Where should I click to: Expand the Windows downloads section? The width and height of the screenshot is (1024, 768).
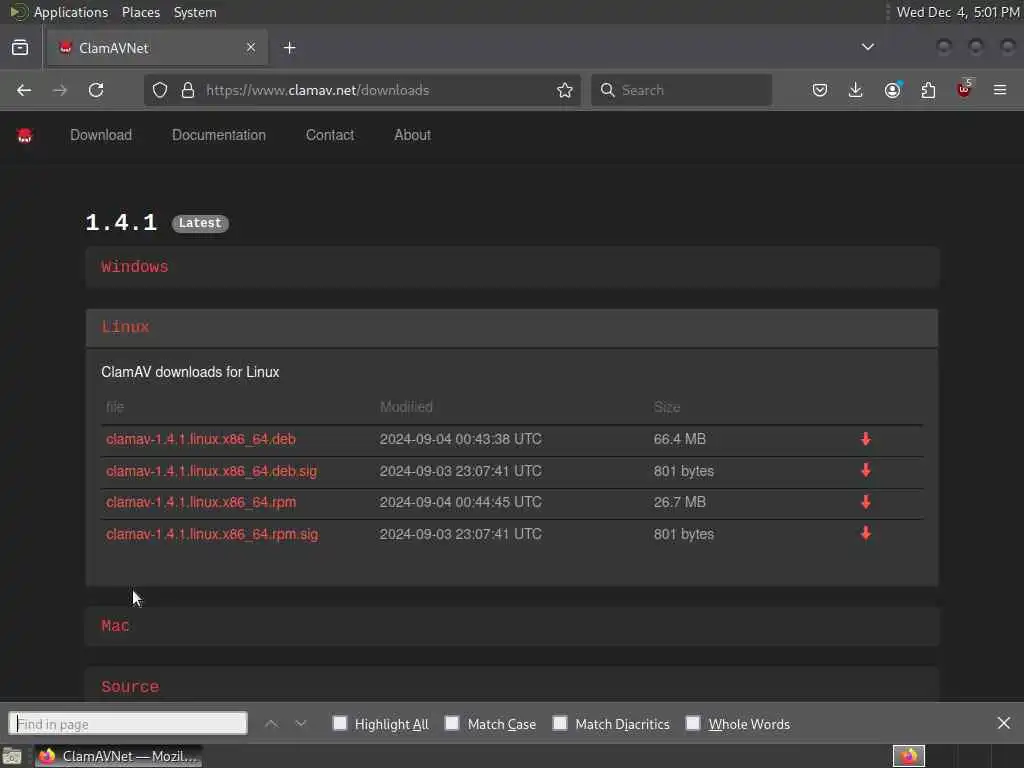point(512,267)
